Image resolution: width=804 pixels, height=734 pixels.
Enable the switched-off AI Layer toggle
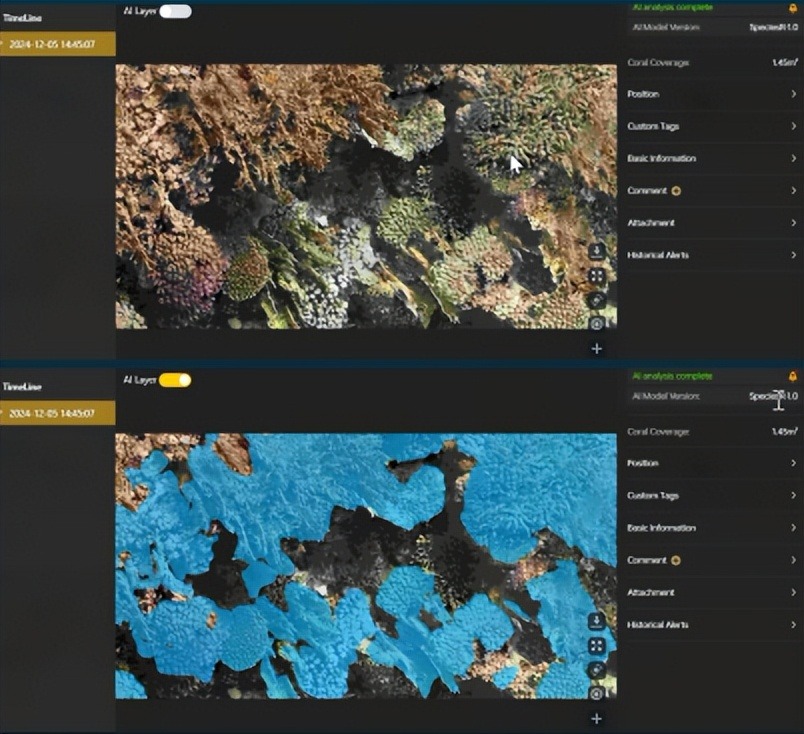coord(175,11)
